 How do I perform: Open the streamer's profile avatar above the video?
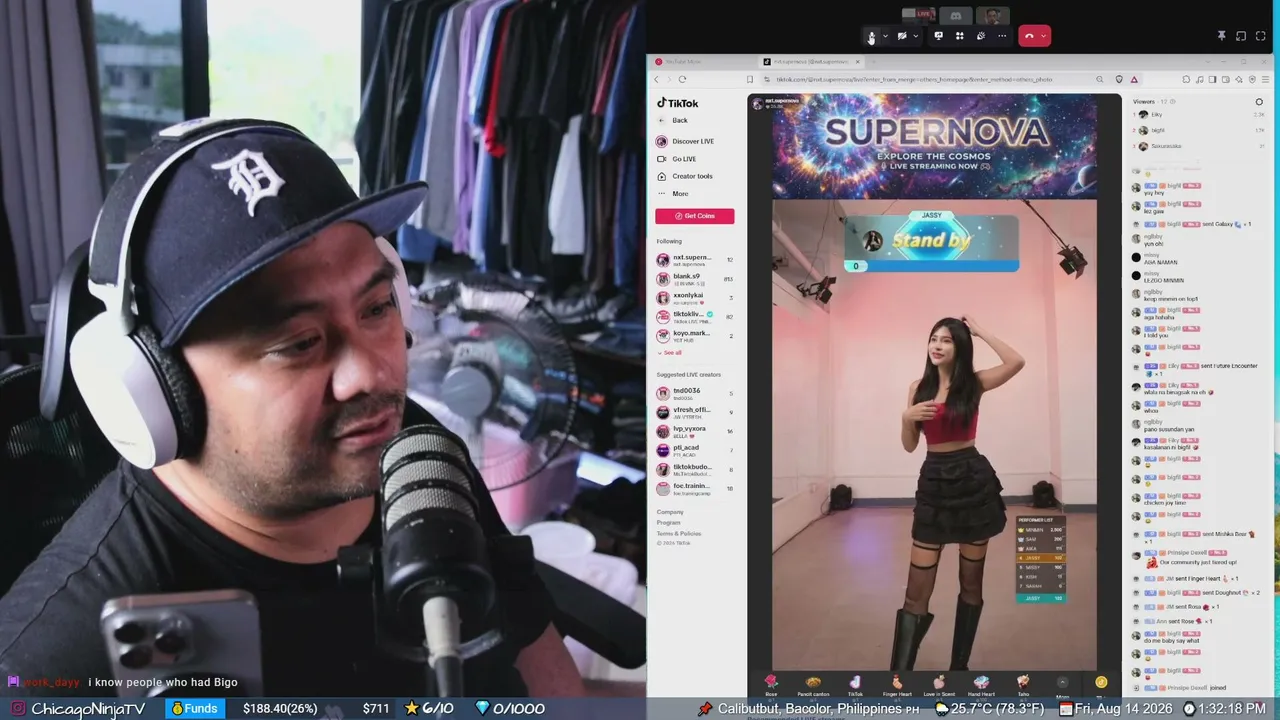[x=757, y=102]
